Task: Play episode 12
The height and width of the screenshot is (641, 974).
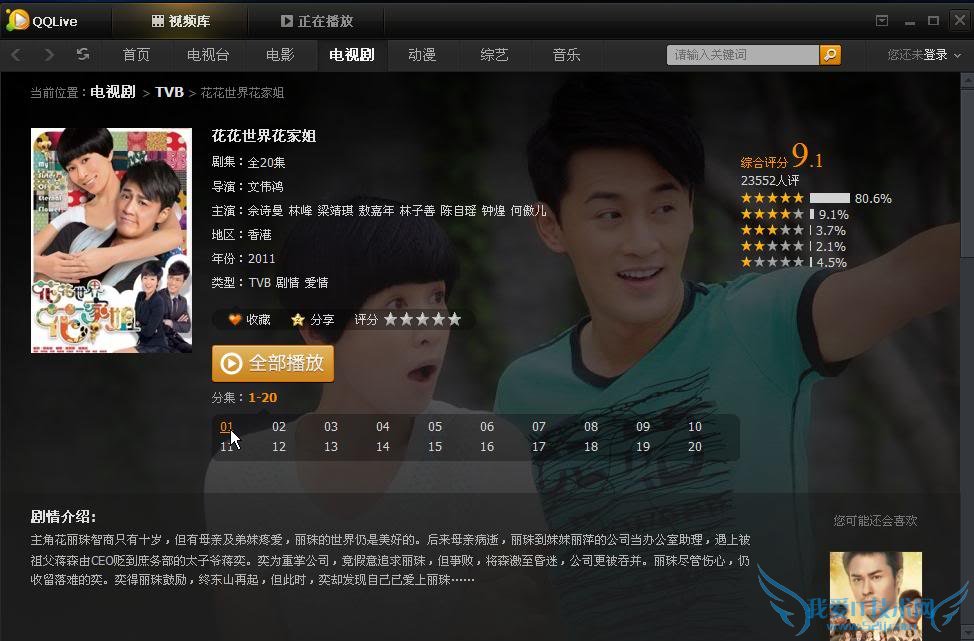Action: [279, 447]
